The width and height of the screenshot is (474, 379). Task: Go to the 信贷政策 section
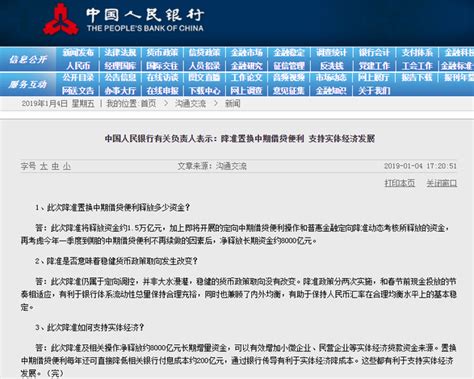(204, 53)
